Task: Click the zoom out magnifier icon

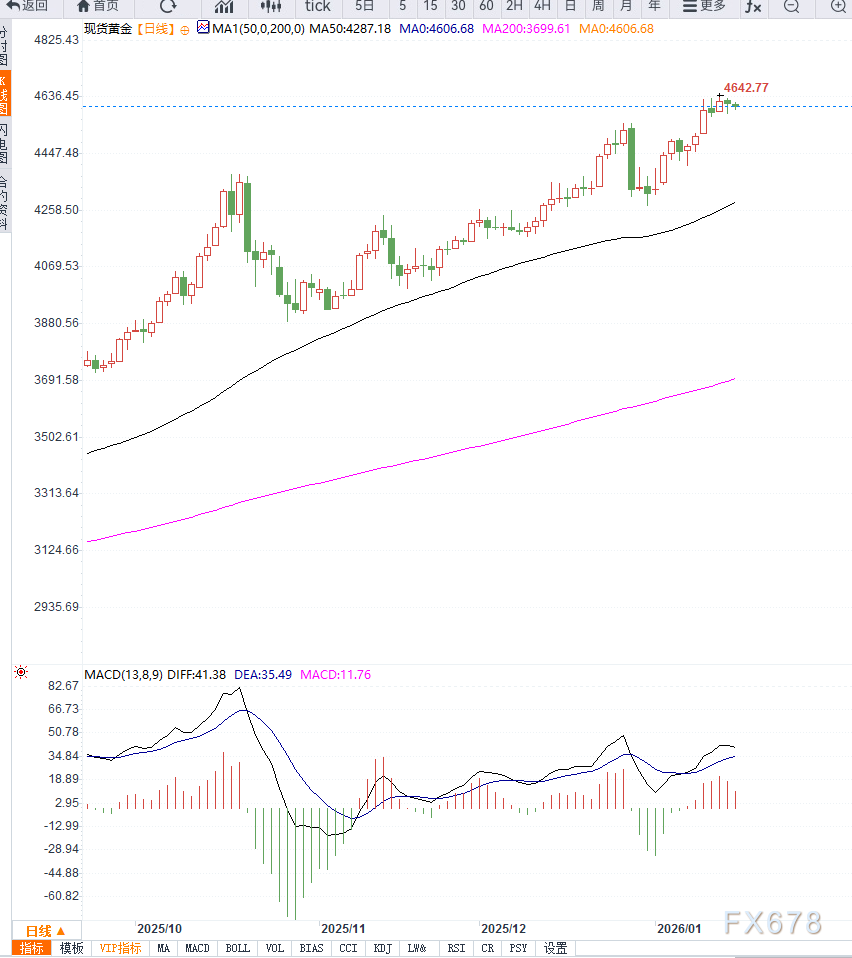Action: click(791, 8)
